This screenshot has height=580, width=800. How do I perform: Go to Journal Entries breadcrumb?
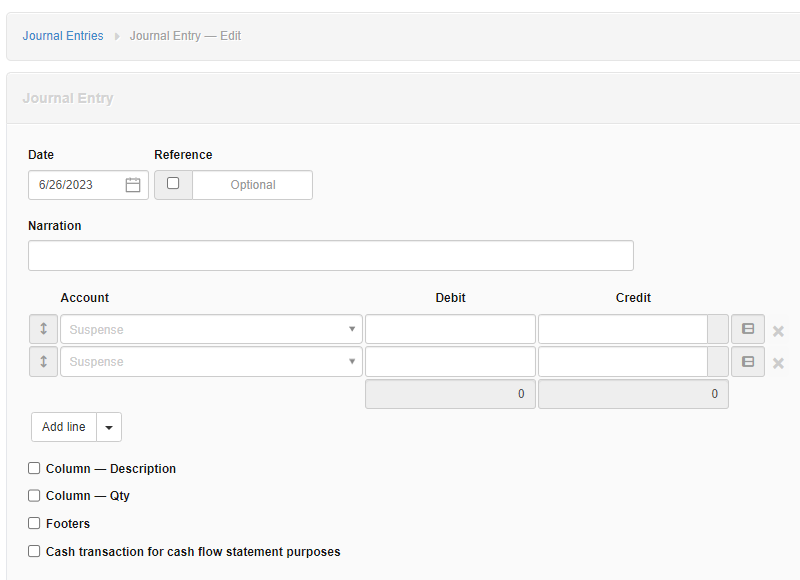[62, 35]
